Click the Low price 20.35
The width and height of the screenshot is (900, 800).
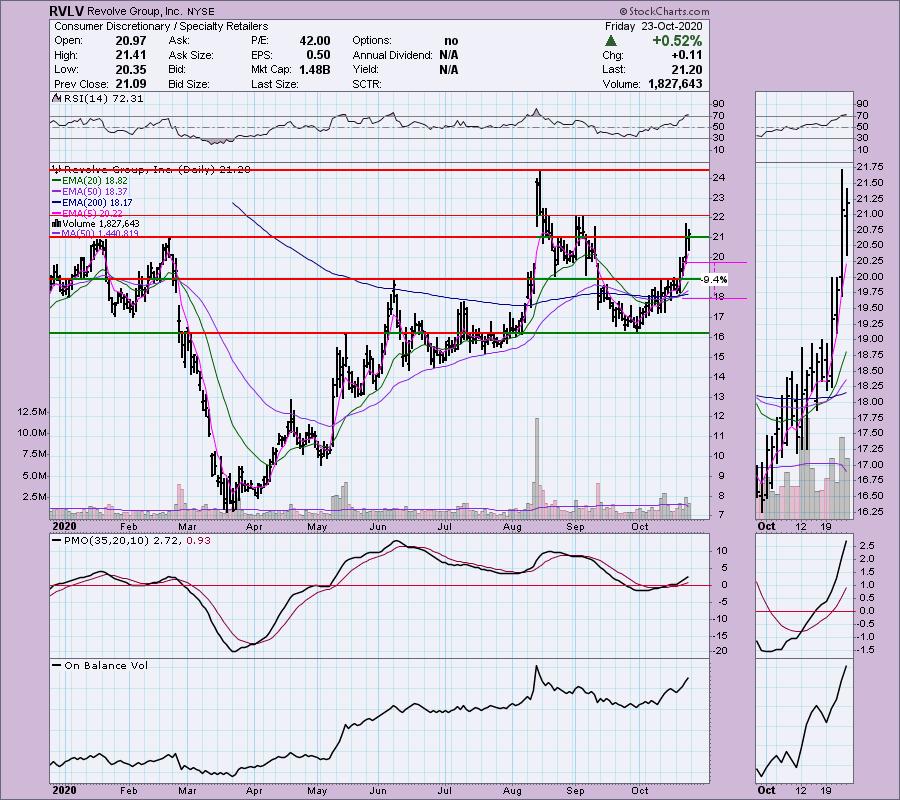pos(131,69)
